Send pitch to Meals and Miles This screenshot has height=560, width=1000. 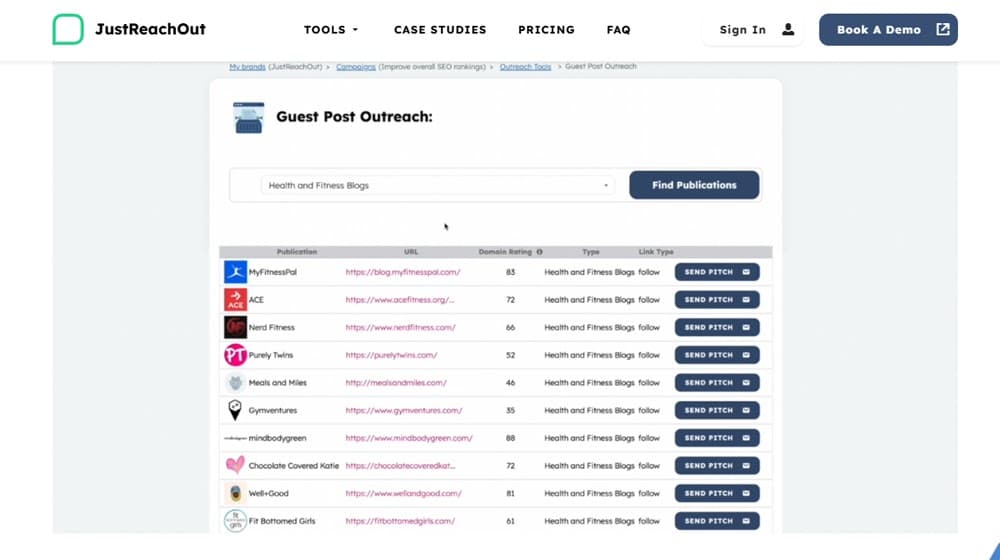tap(717, 383)
